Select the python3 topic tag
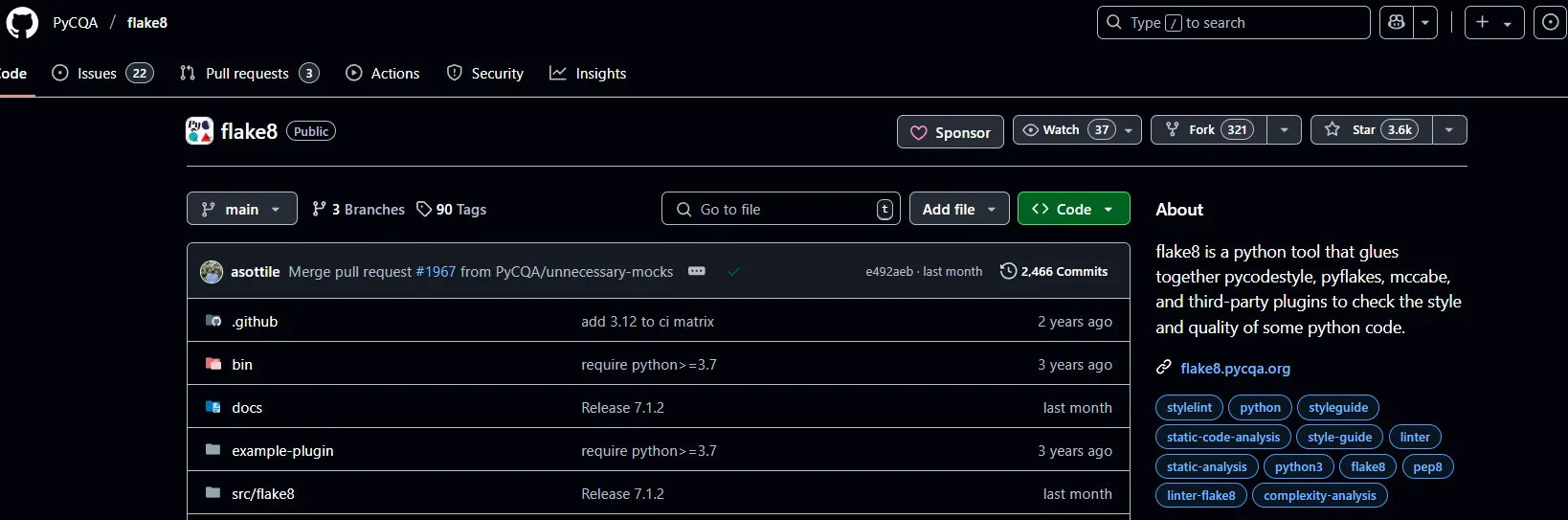1568x520 pixels. 1298,467
